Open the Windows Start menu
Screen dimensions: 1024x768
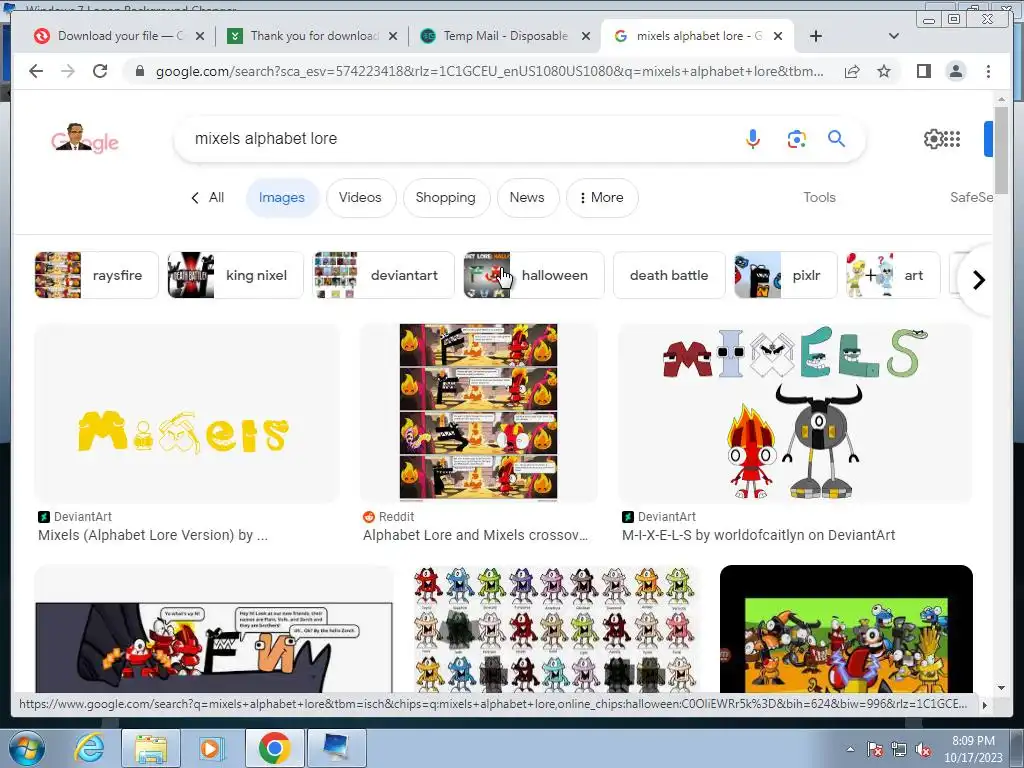coord(25,748)
